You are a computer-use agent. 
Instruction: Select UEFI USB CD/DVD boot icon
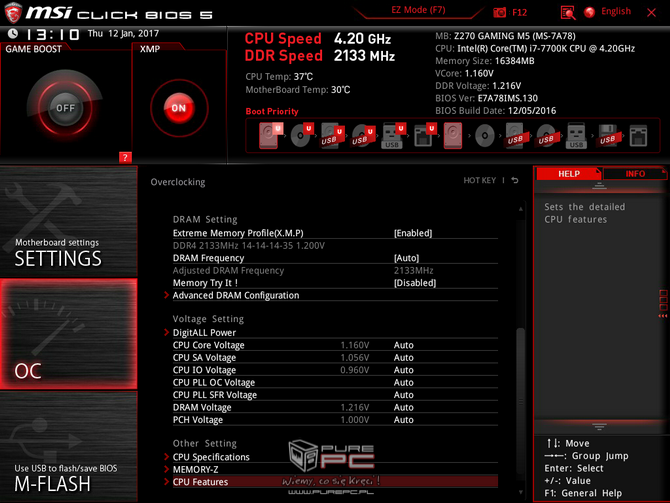pyautogui.click(x=363, y=135)
